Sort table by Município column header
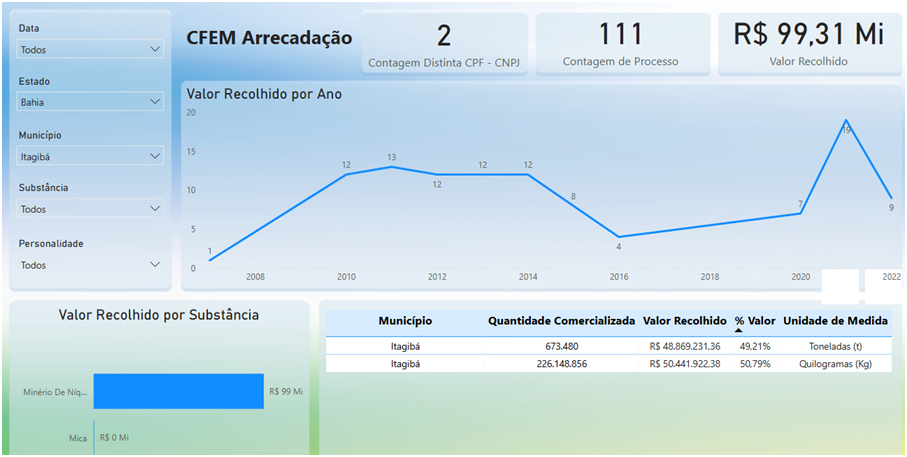 click(x=405, y=321)
